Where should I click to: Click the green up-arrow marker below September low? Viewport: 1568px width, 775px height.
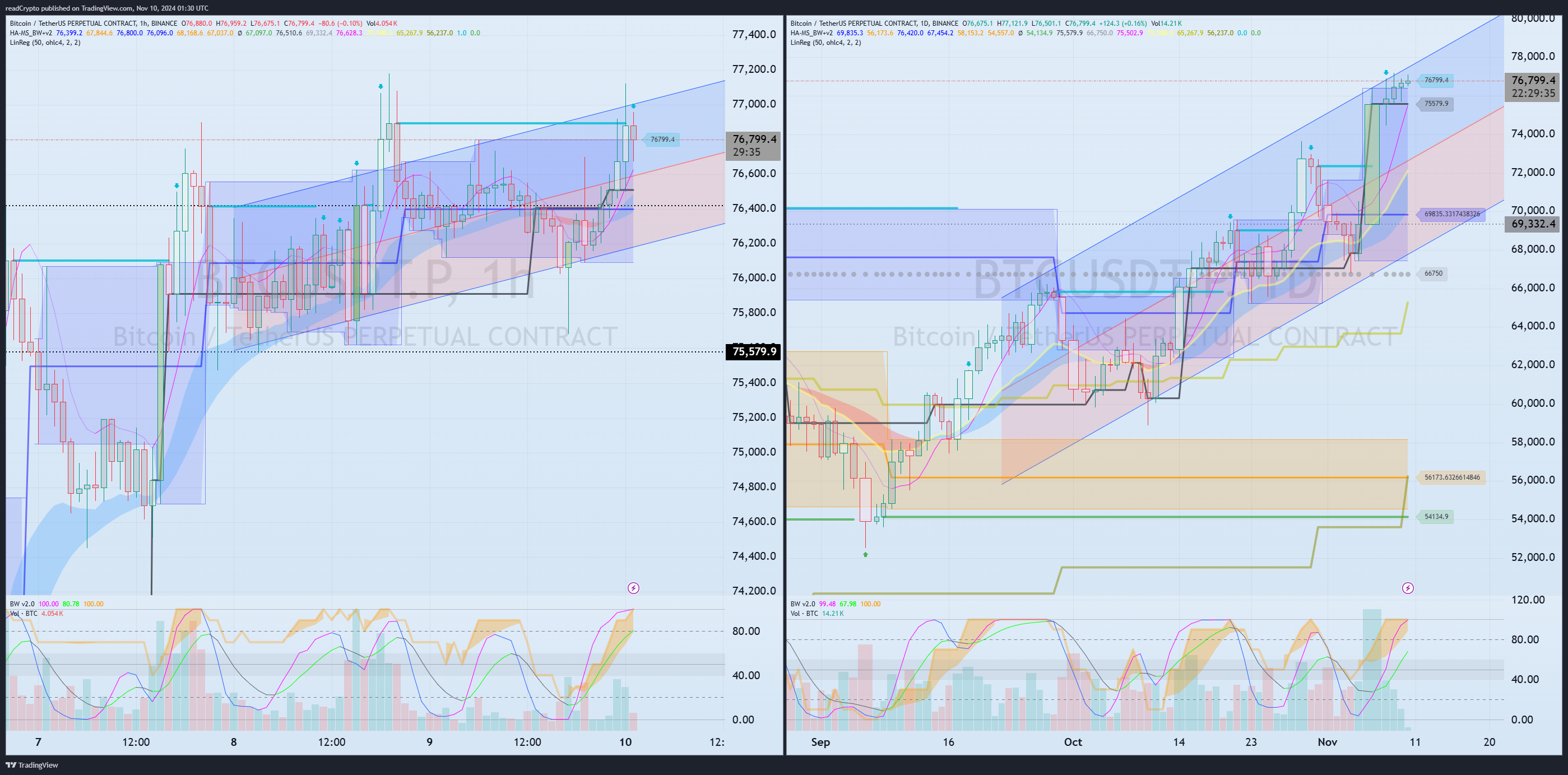pos(866,555)
